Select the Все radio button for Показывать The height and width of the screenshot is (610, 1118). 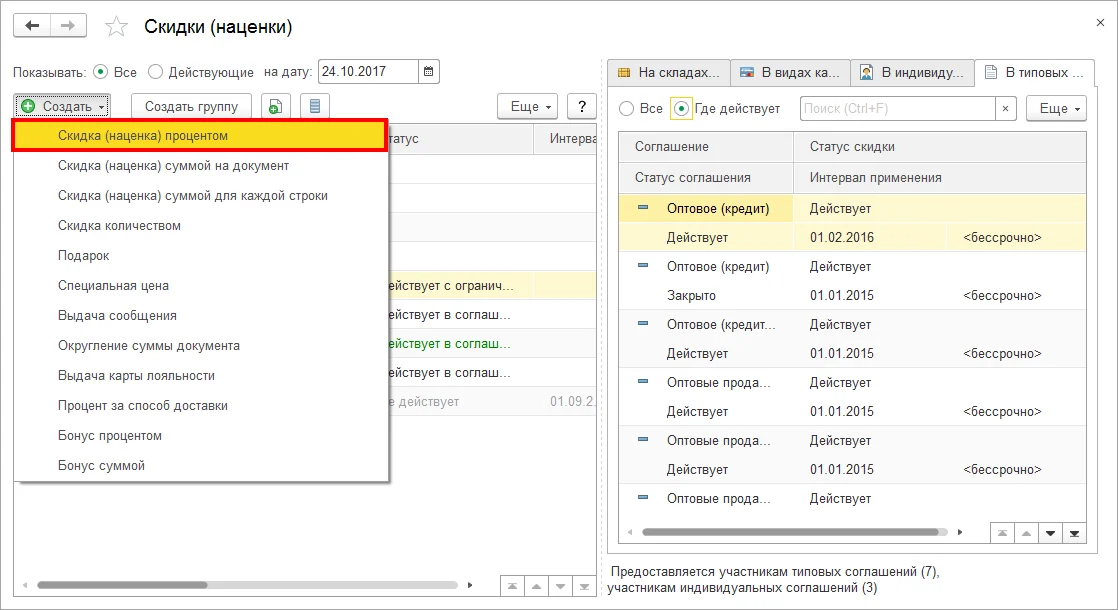(101, 72)
